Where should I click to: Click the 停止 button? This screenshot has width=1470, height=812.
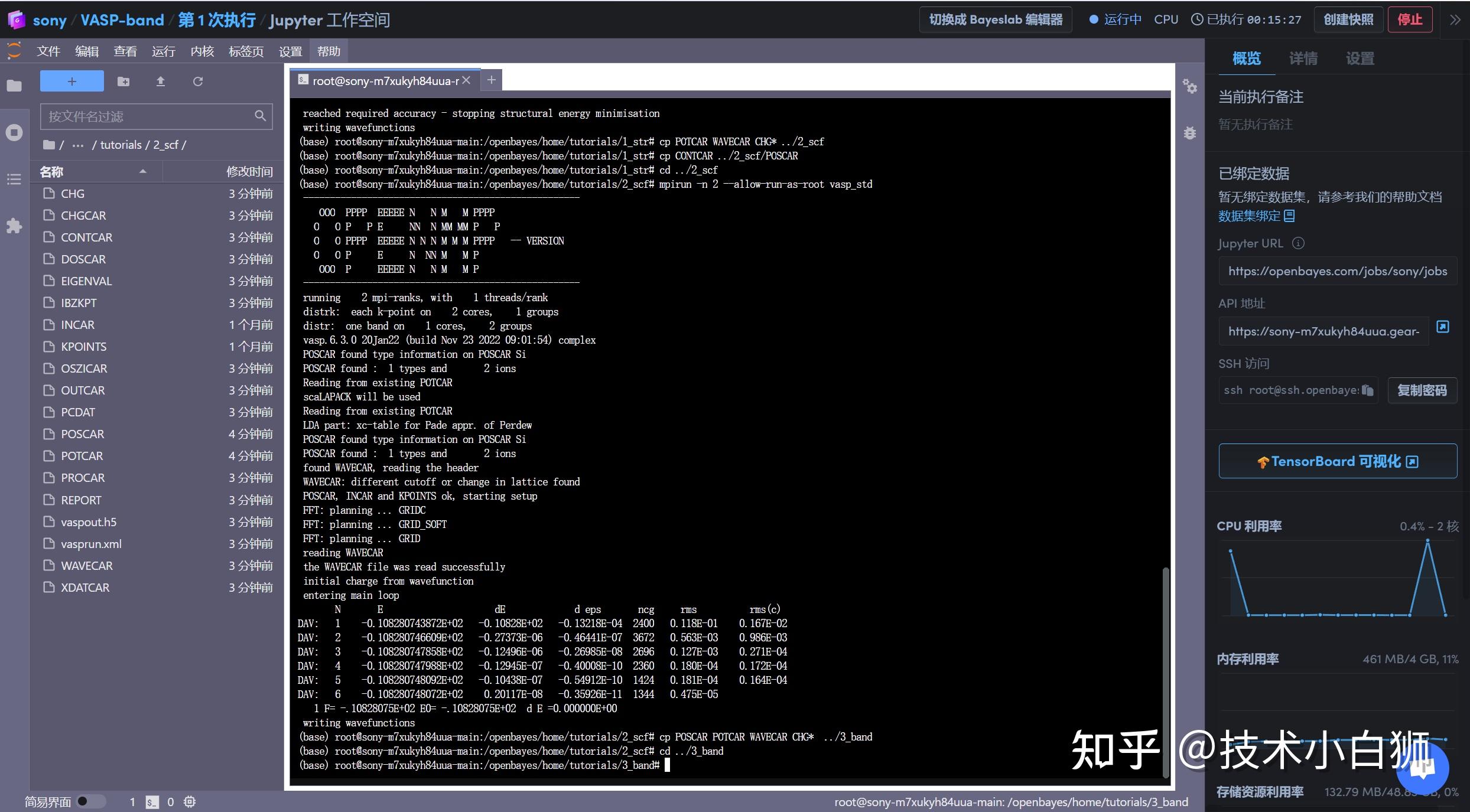1410,19
